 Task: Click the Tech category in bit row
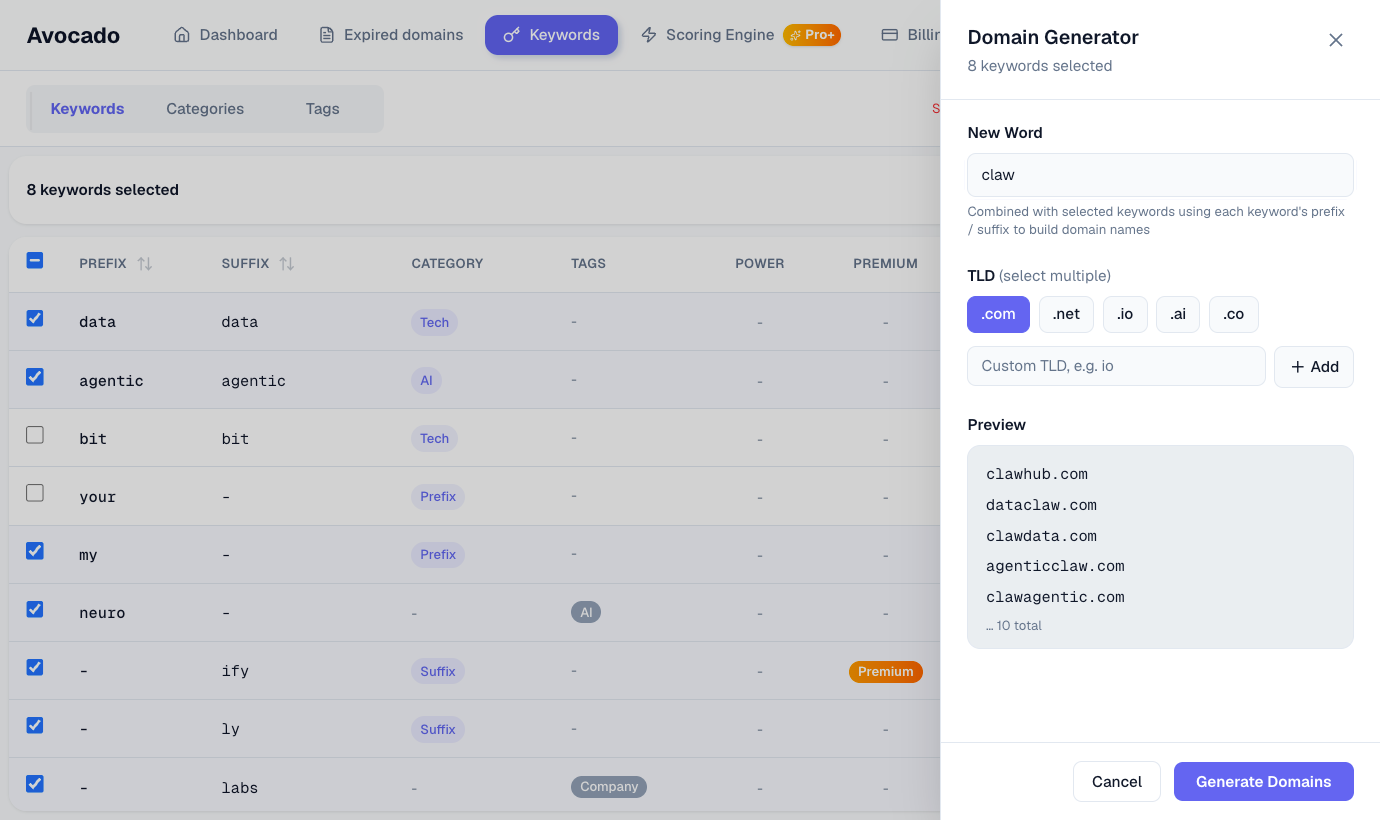click(x=434, y=438)
